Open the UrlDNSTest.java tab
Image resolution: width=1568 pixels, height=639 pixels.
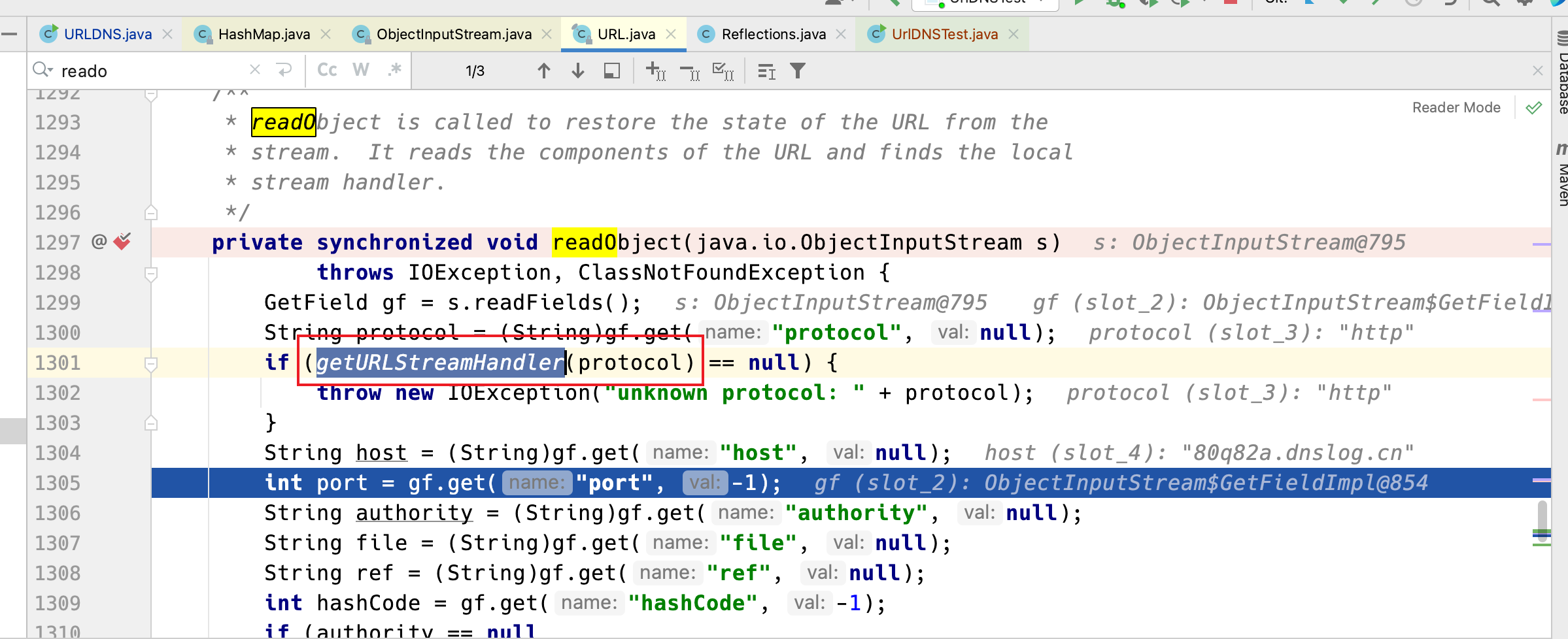[945, 34]
